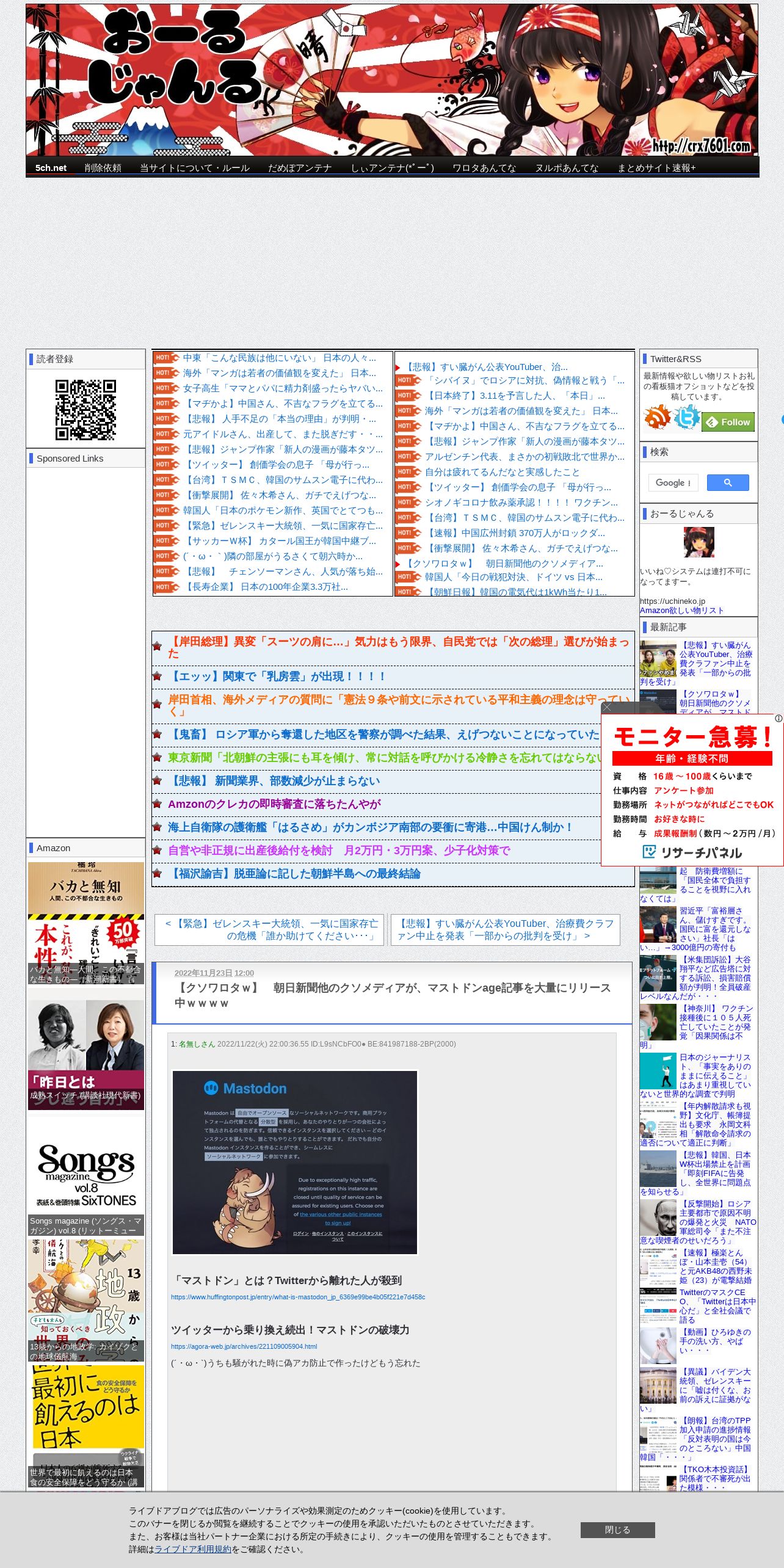Open バカと無知 Amazon book cover
The height and width of the screenshot is (1568, 784).
tap(86, 923)
